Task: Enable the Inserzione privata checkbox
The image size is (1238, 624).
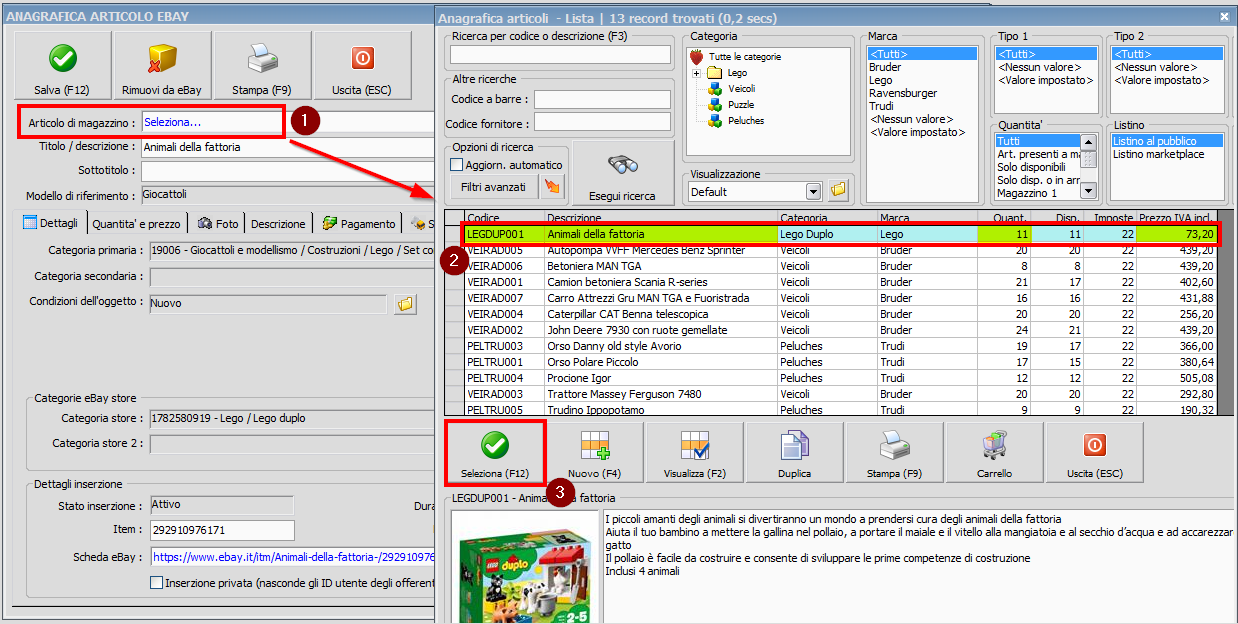Action: pyautogui.click(x=156, y=582)
